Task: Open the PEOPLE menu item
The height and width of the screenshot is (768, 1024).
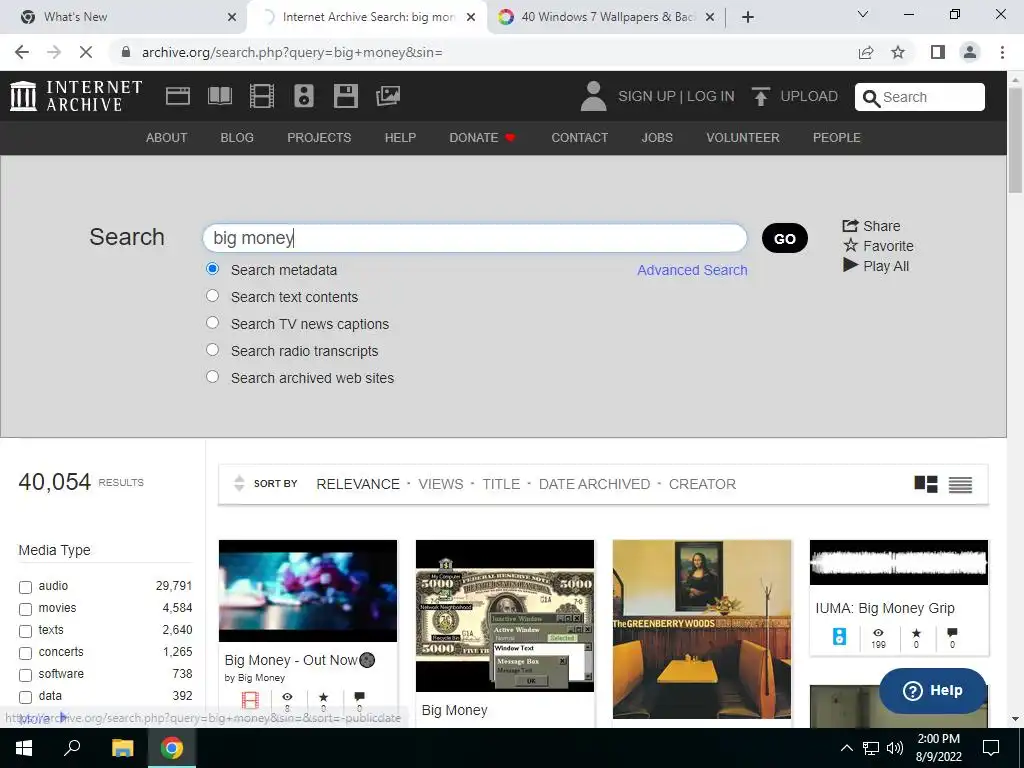Action: 837,138
